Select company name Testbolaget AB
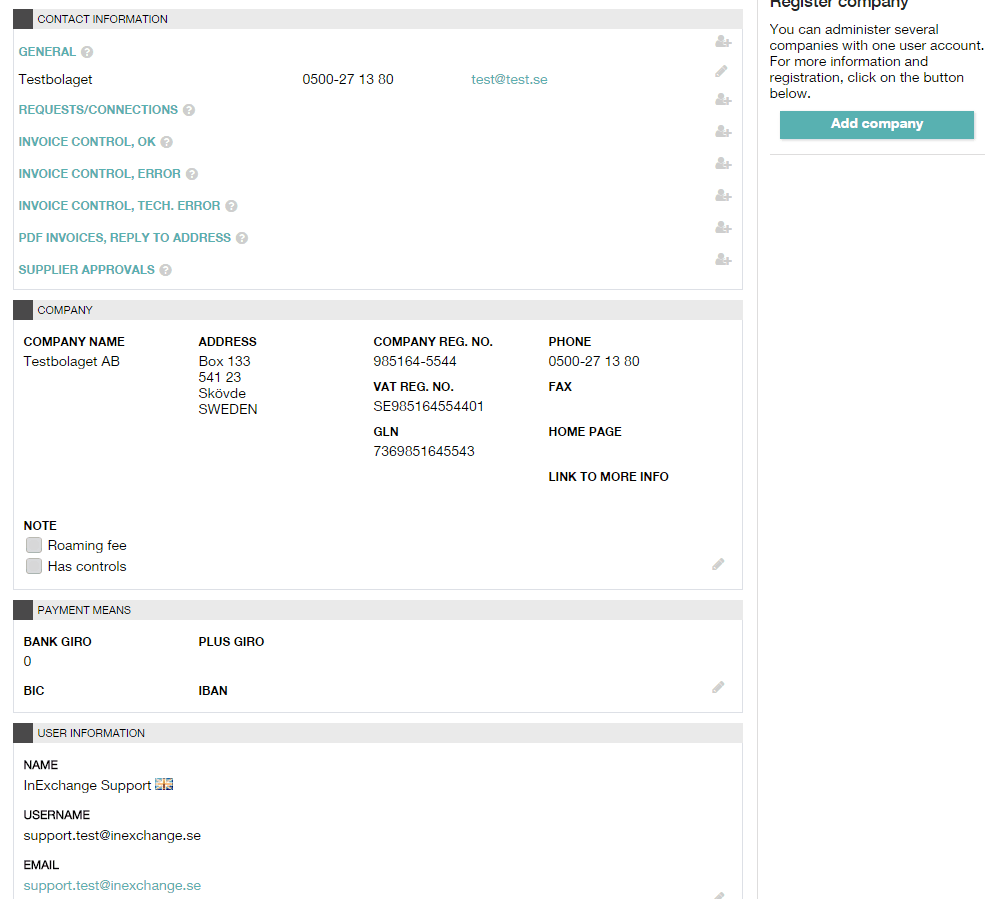 click(x=72, y=361)
